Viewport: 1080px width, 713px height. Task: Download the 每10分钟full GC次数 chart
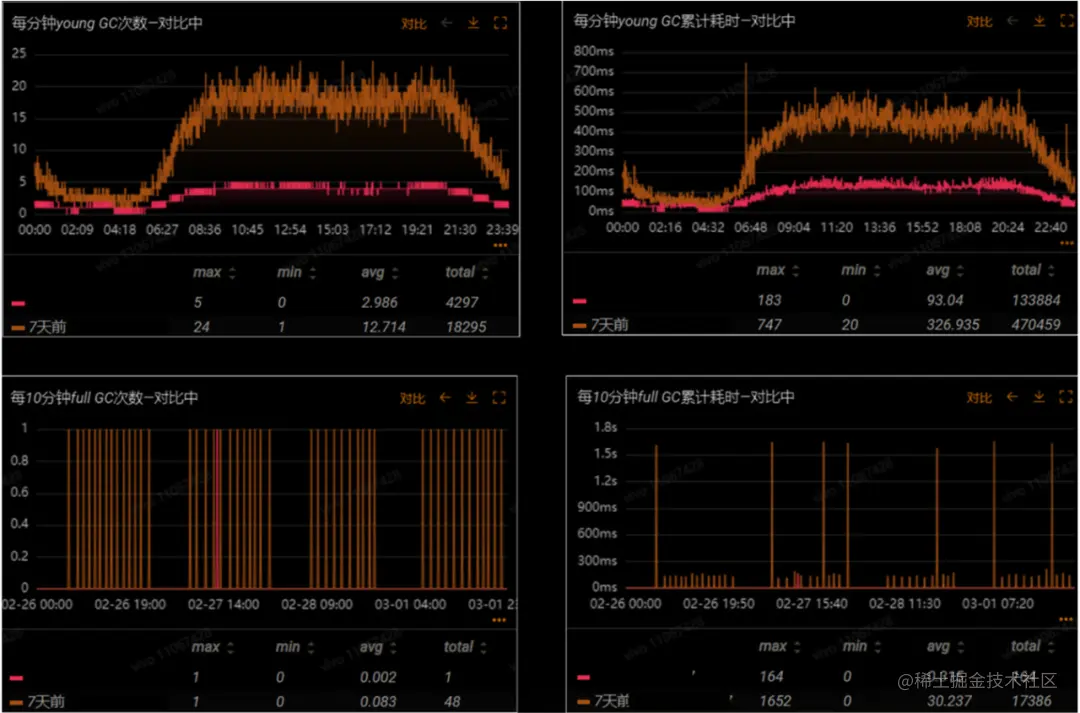[x=472, y=397]
